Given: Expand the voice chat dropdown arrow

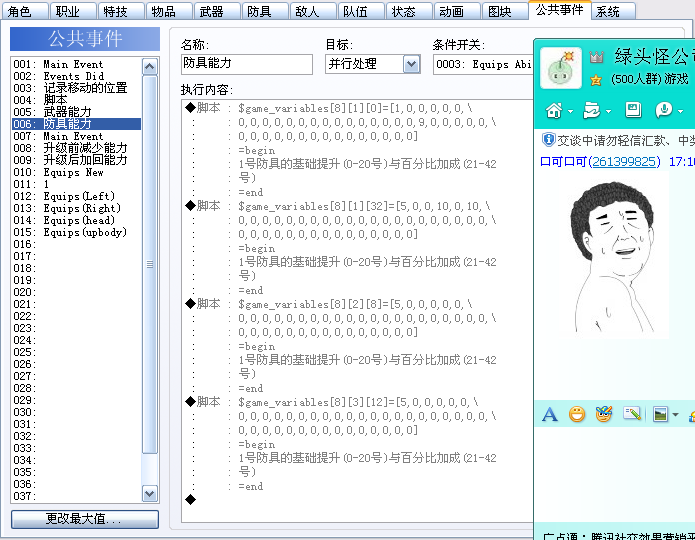Looking at the screenshot, I should (x=680, y=111).
